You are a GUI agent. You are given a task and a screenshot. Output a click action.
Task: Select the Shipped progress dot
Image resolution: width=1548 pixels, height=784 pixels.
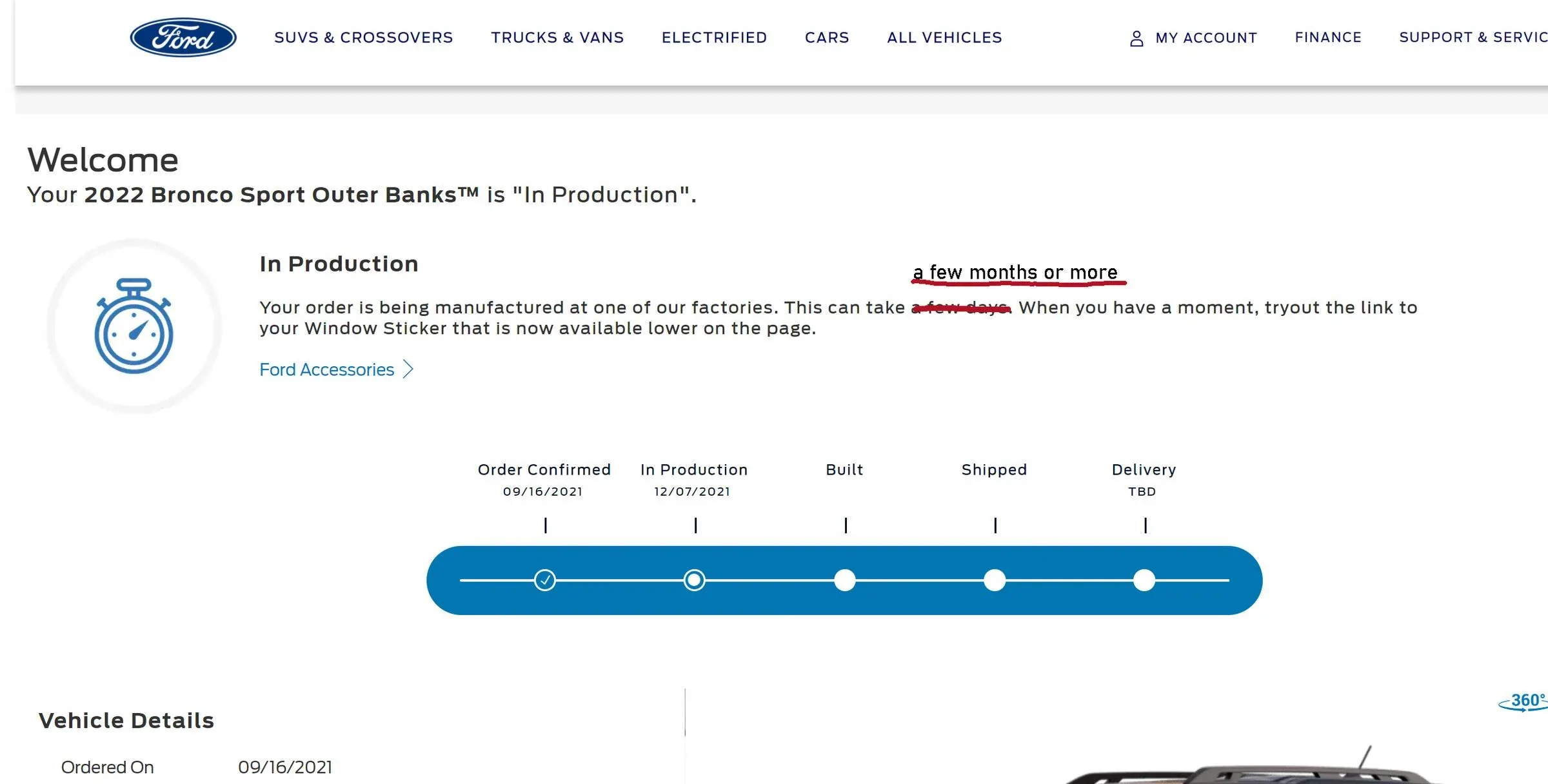click(995, 580)
